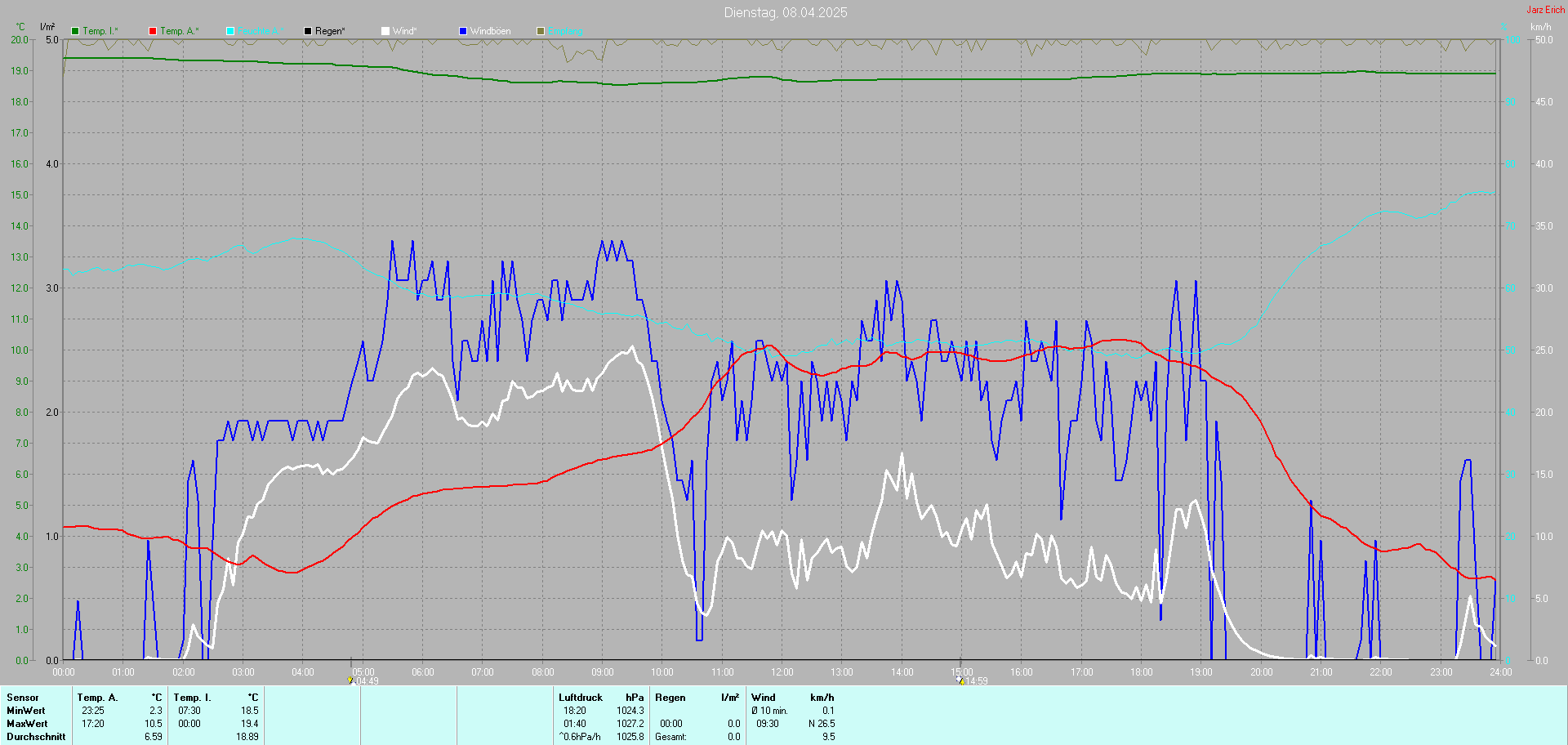Image resolution: width=1568 pixels, height=745 pixels.
Task: Click the '12:00' time axis label
Action: [782, 672]
